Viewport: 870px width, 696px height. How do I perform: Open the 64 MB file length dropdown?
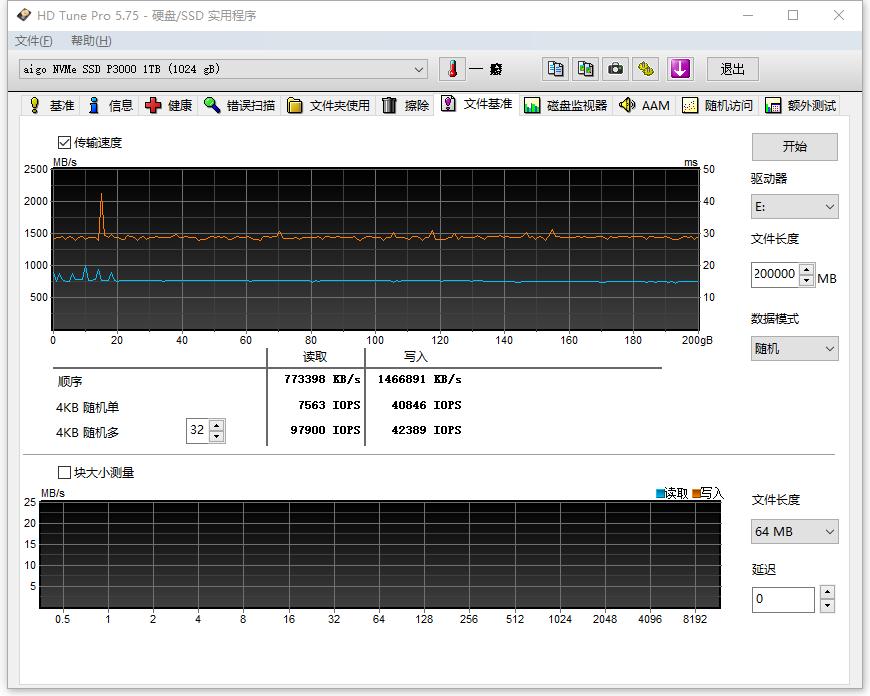coord(794,531)
